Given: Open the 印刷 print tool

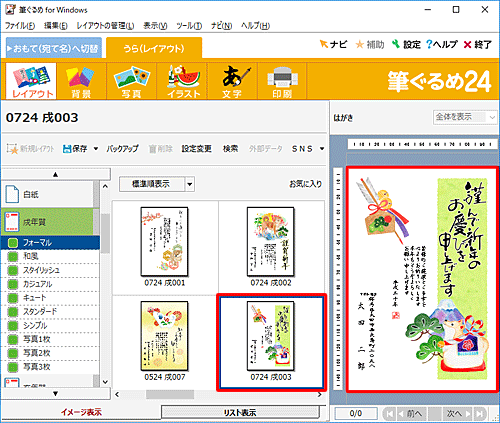Looking at the screenshot, I should [282, 81].
